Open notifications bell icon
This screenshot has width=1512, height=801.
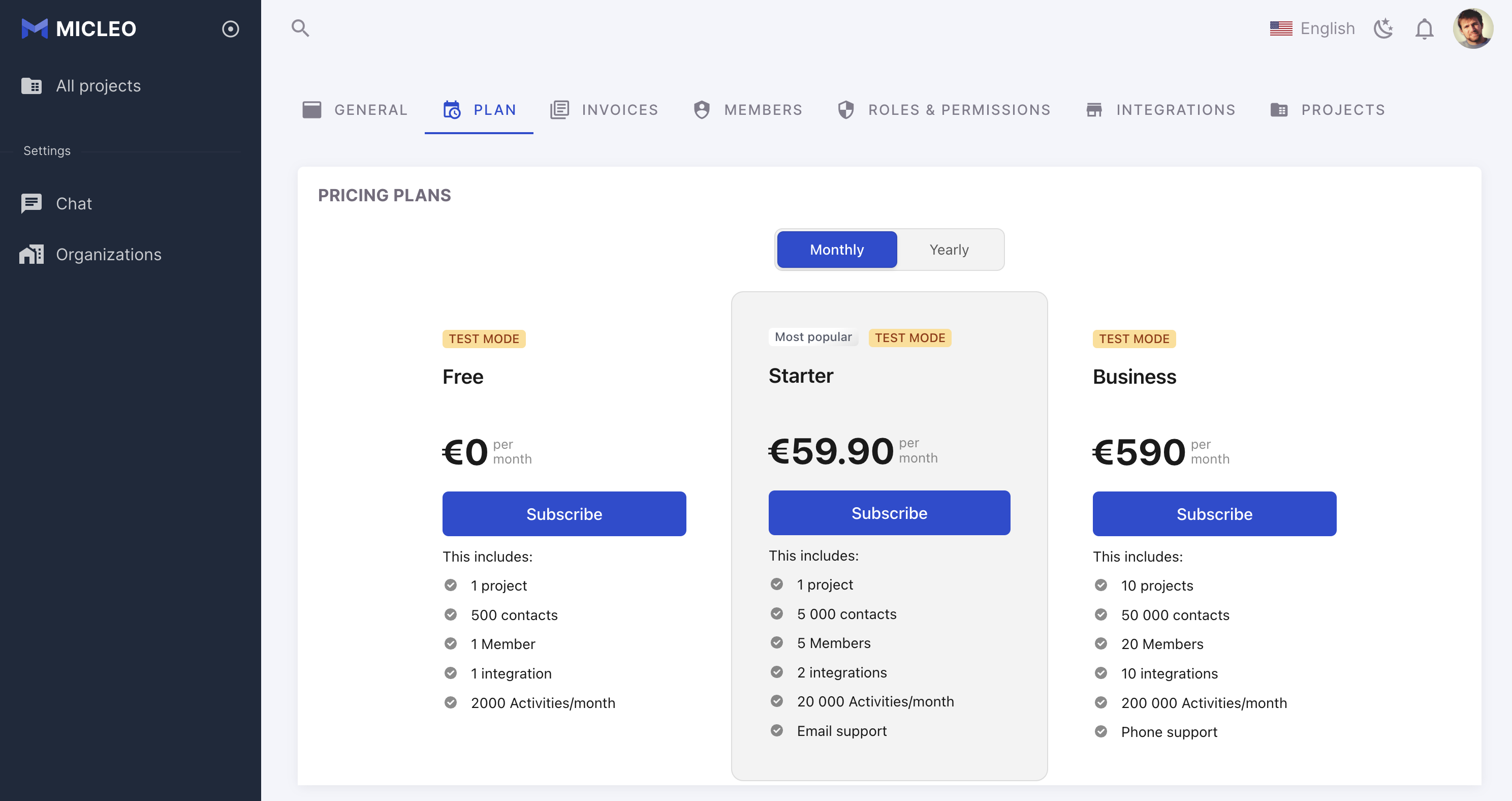pos(1424,28)
